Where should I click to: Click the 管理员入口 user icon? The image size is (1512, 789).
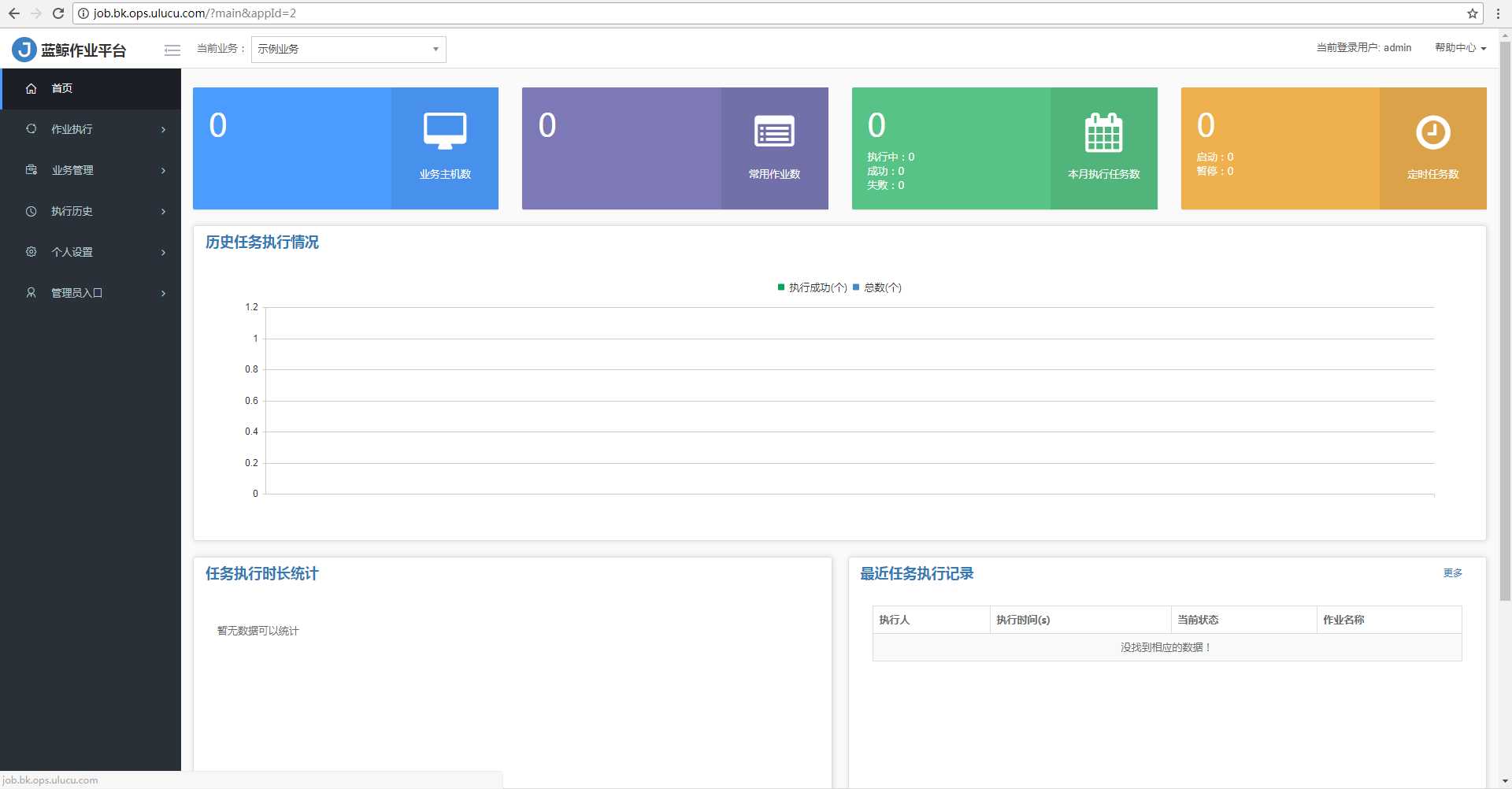31,293
